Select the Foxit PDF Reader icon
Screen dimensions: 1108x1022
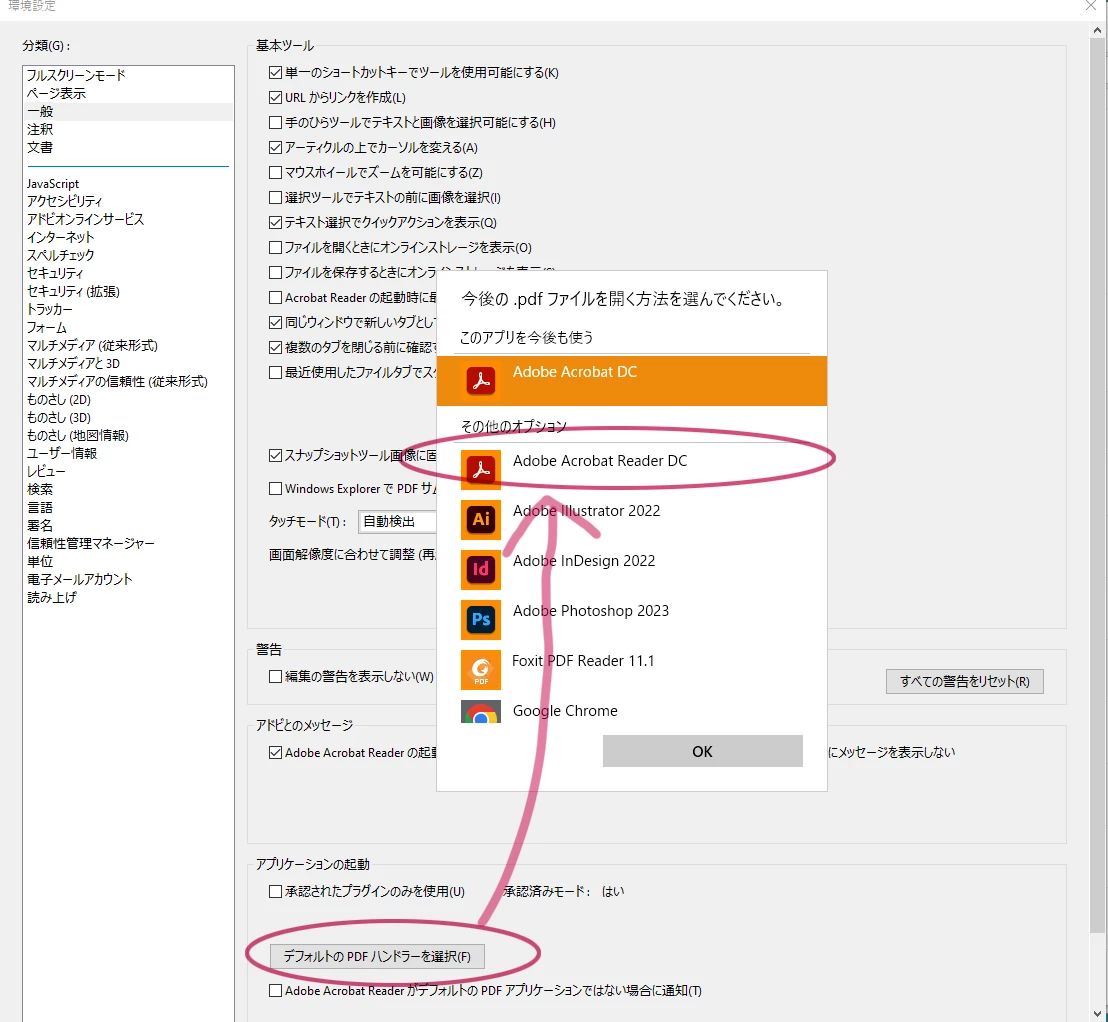[481, 670]
